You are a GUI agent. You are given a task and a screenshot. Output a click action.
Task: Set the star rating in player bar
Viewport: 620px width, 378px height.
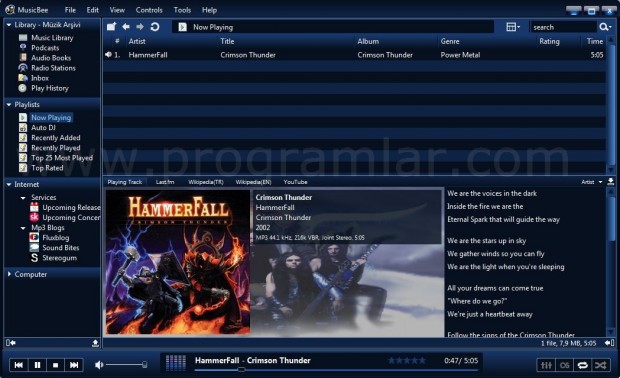point(407,361)
